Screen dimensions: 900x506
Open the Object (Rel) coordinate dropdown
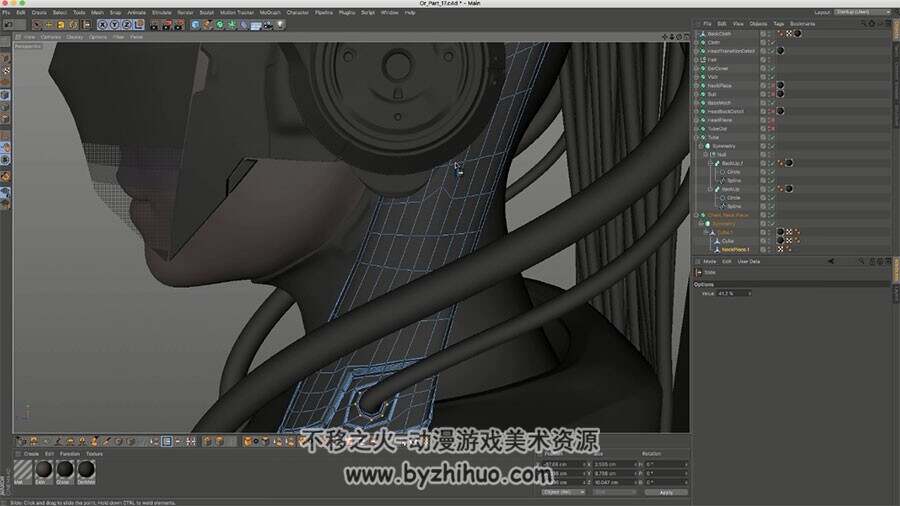point(562,492)
